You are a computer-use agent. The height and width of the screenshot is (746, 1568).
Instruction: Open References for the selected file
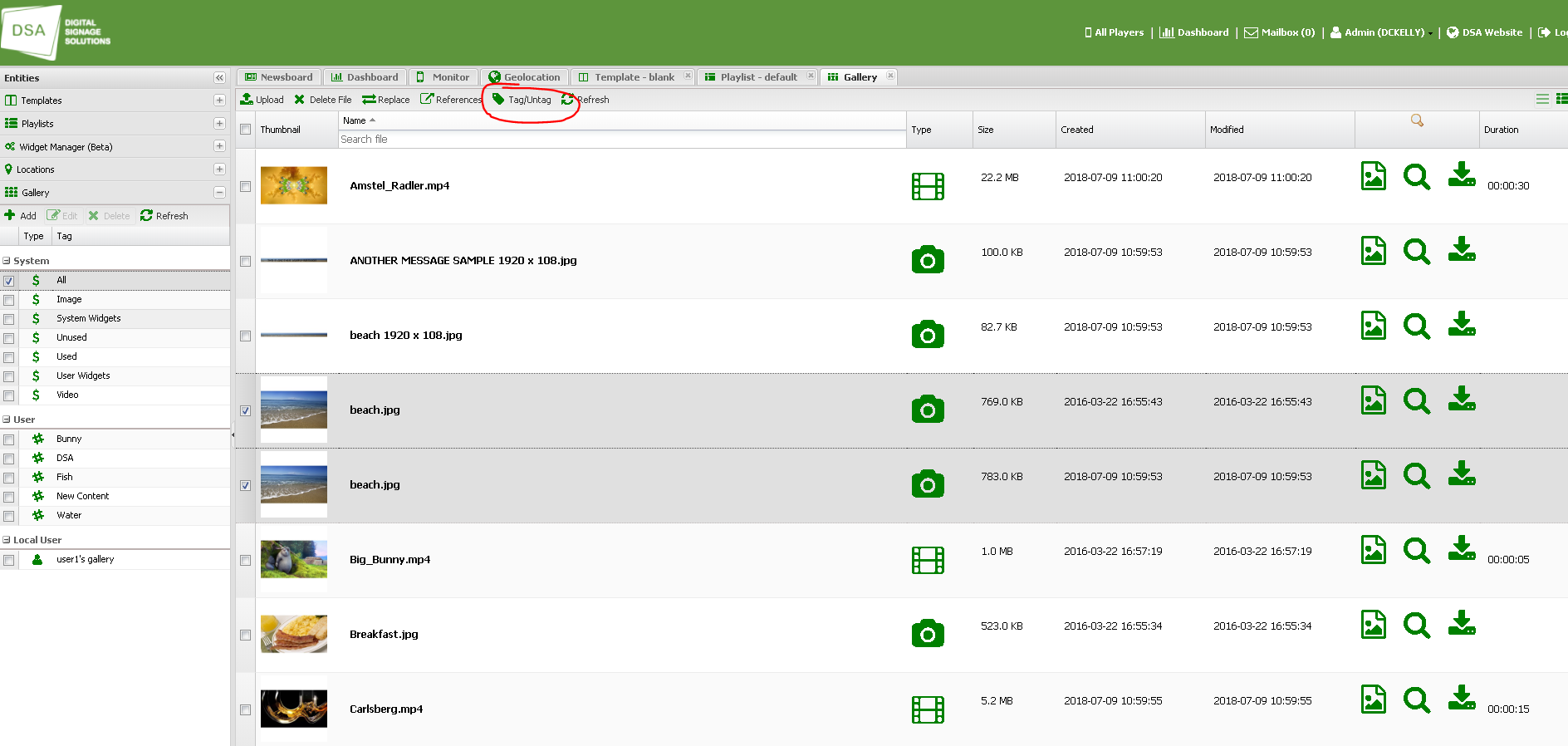click(x=451, y=100)
